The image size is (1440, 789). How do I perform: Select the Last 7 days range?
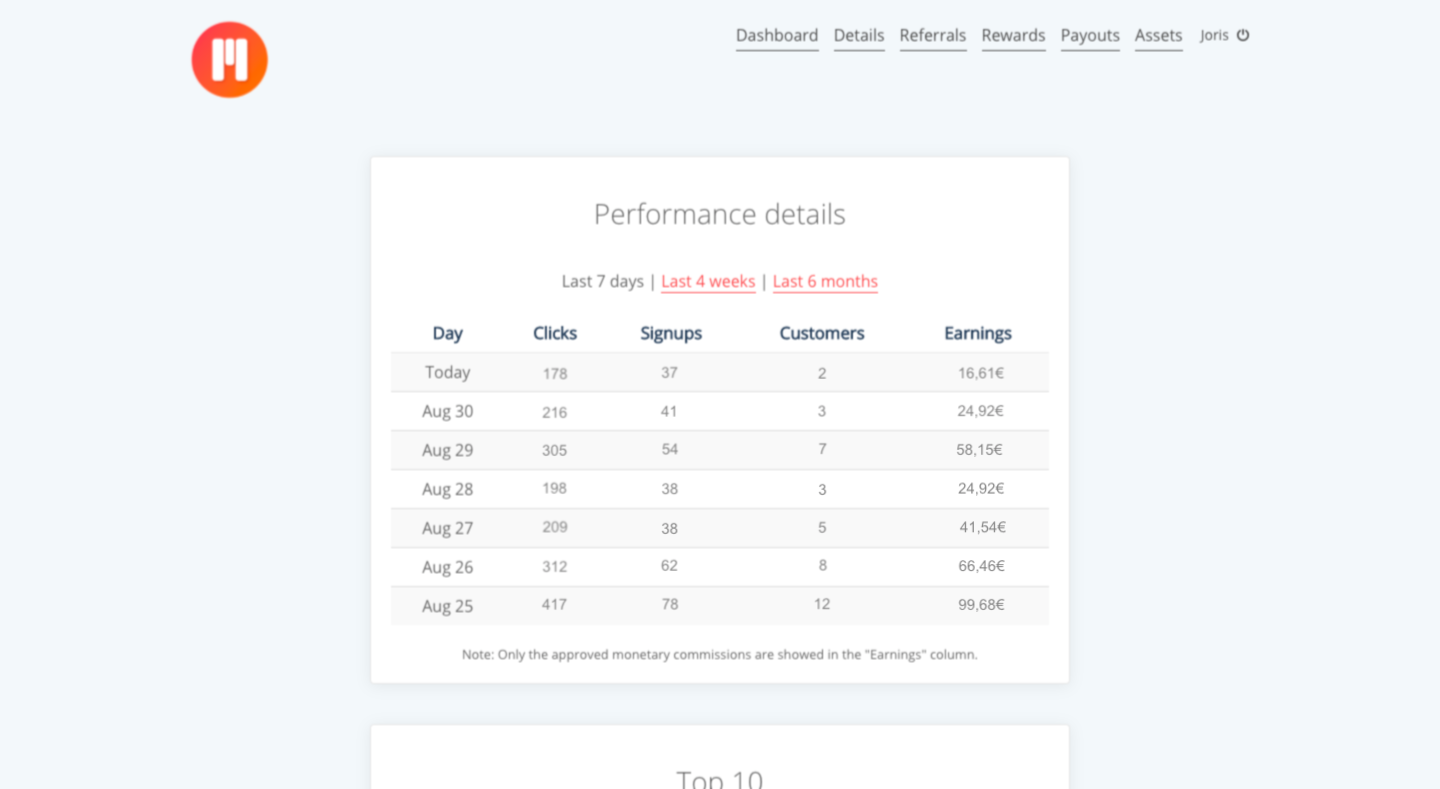click(x=602, y=282)
